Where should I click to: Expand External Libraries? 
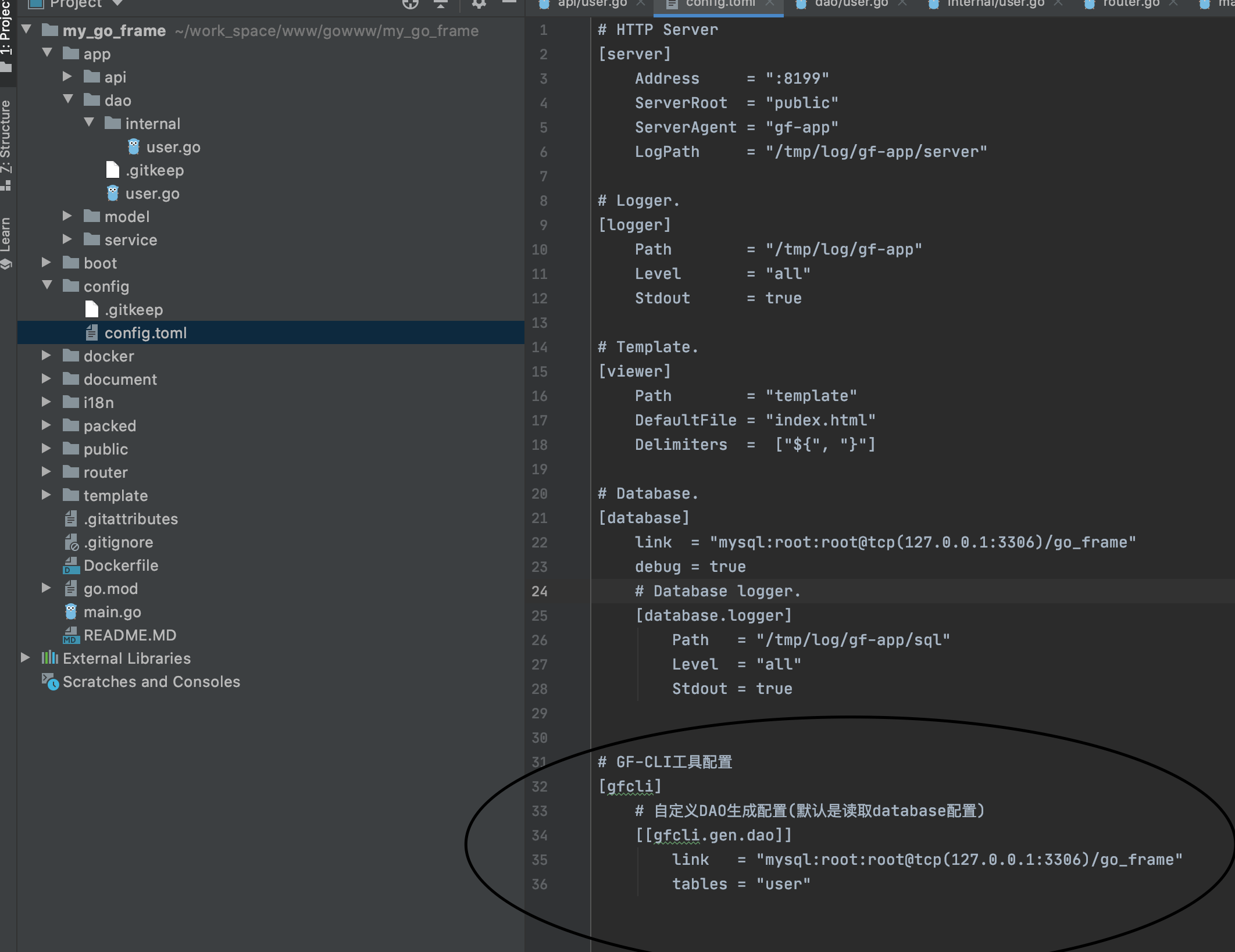26,658
